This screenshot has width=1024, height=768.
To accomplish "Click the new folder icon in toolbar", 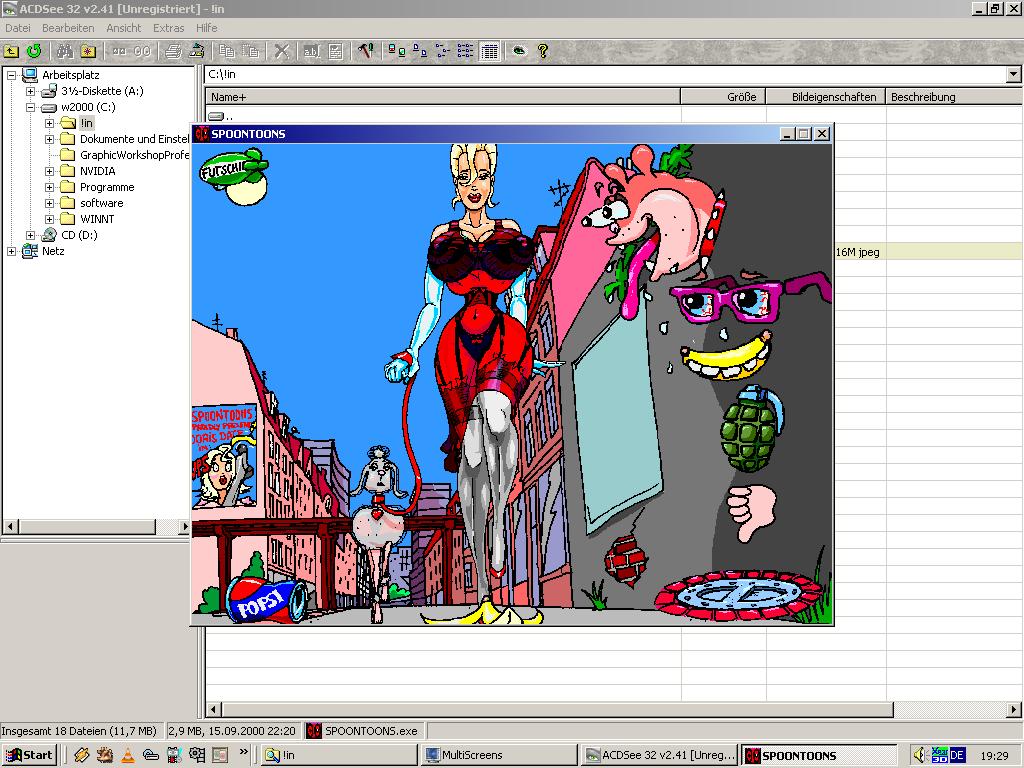I will (x=88, y=51).
